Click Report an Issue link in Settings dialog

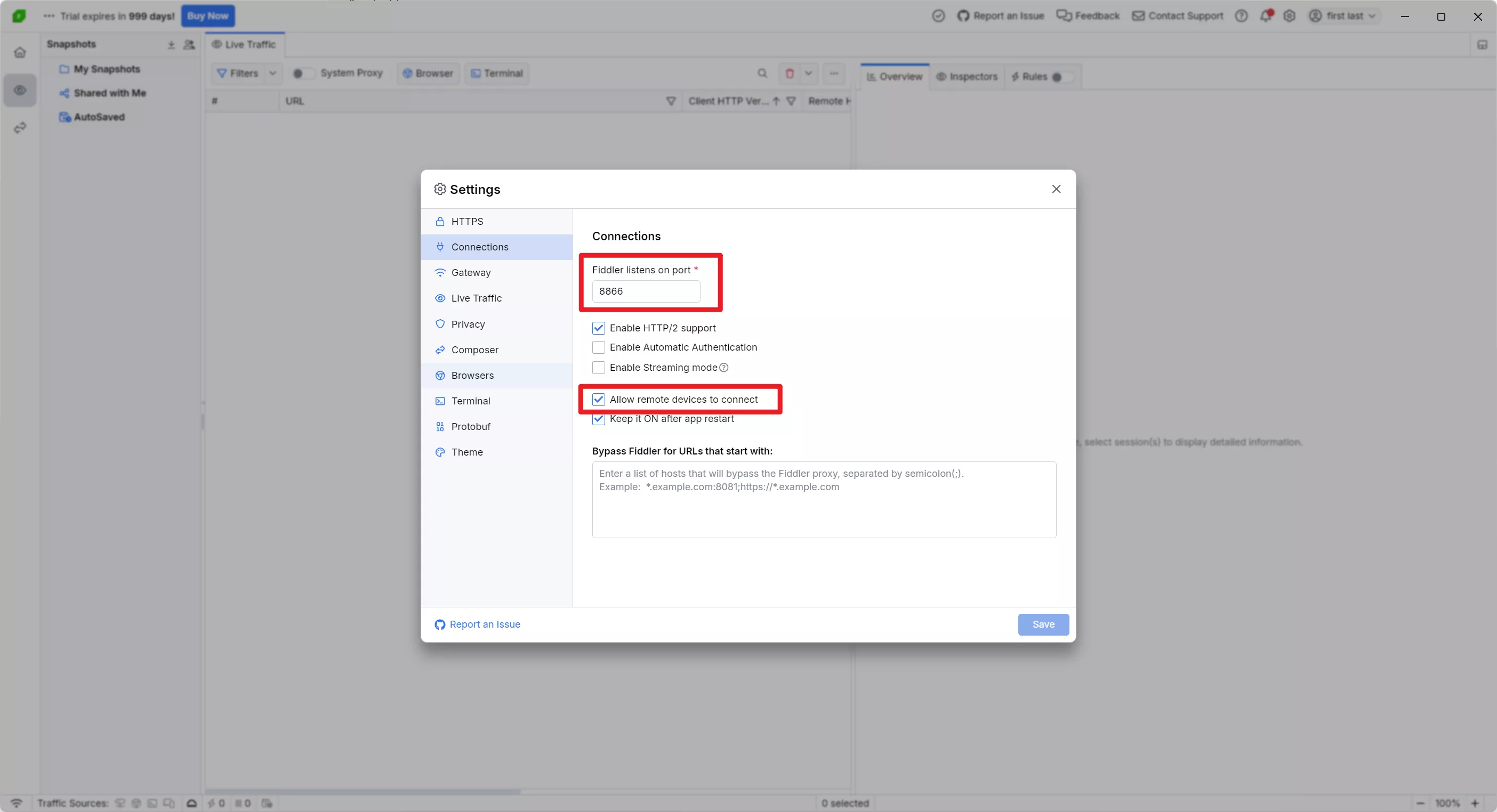click(477, 624)
